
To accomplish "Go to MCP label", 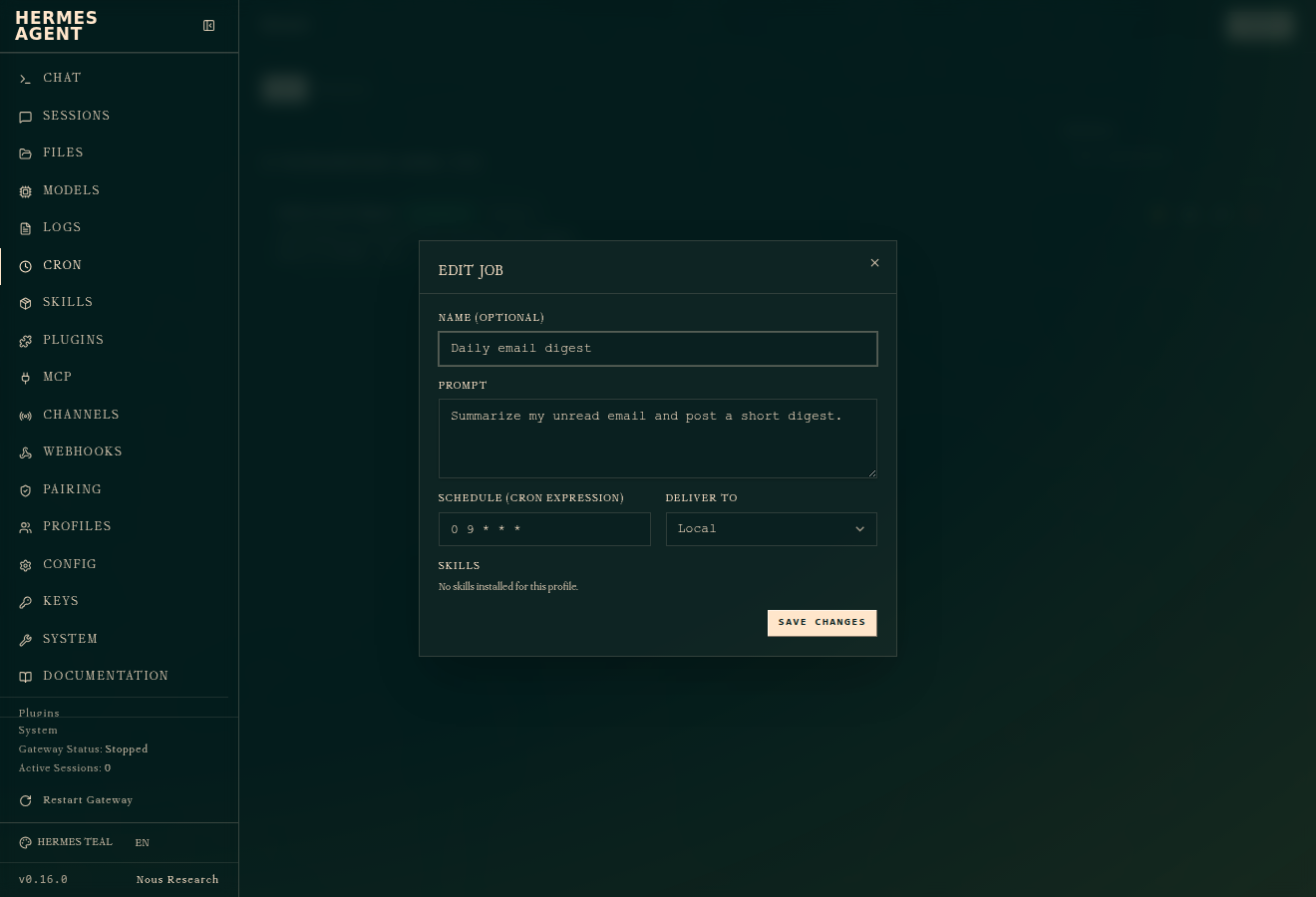I will [x=57, y=377].
